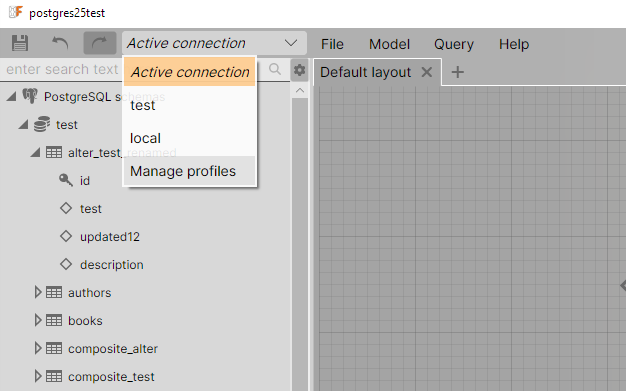Image resolution: width=626 pixels, height=391 pixels.
Task: Collapse the test database node
Action: click(23, 125)
